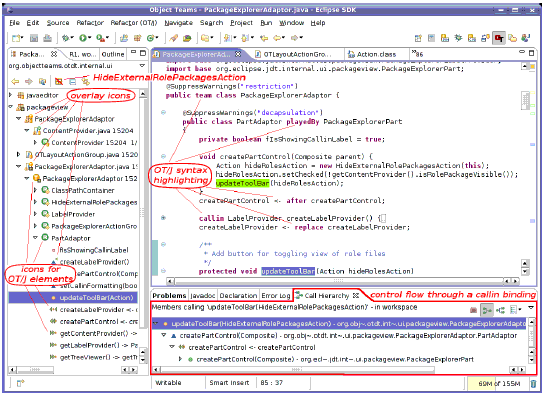
Task: Click the Package Explorer forward arrow
Action: click(29, 81)
